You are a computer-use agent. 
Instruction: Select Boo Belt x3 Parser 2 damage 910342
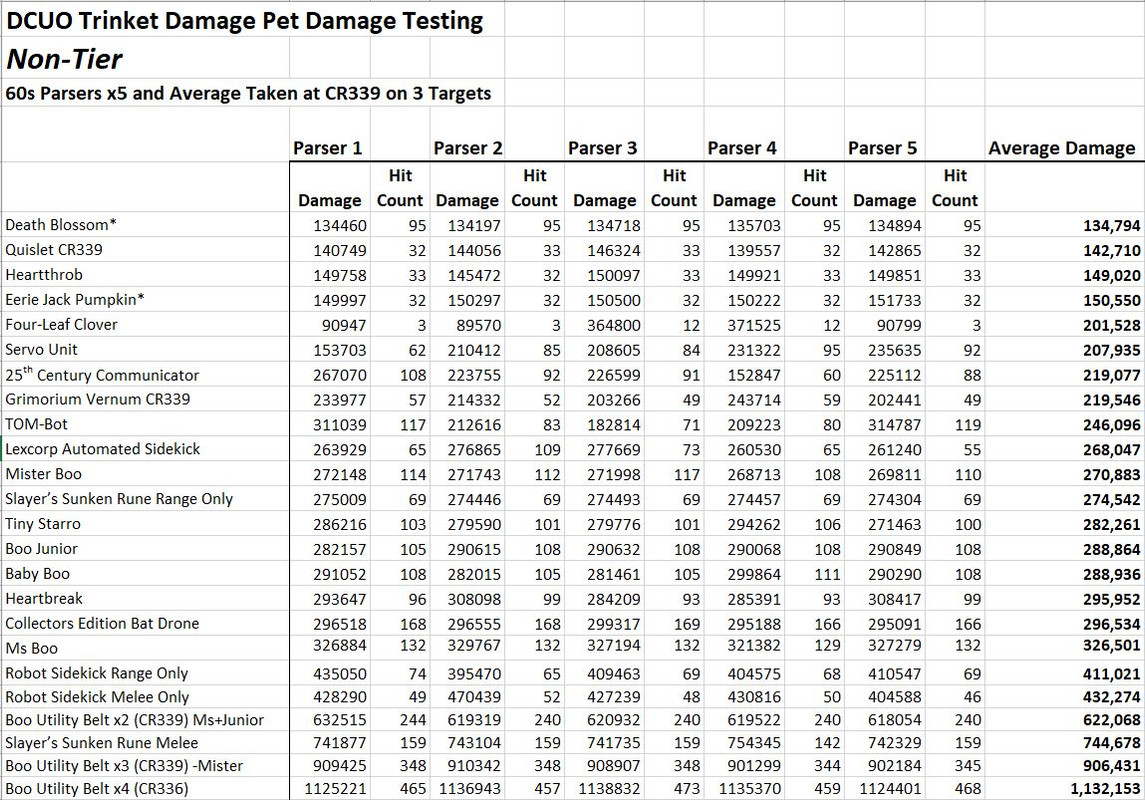coord(474,766)
